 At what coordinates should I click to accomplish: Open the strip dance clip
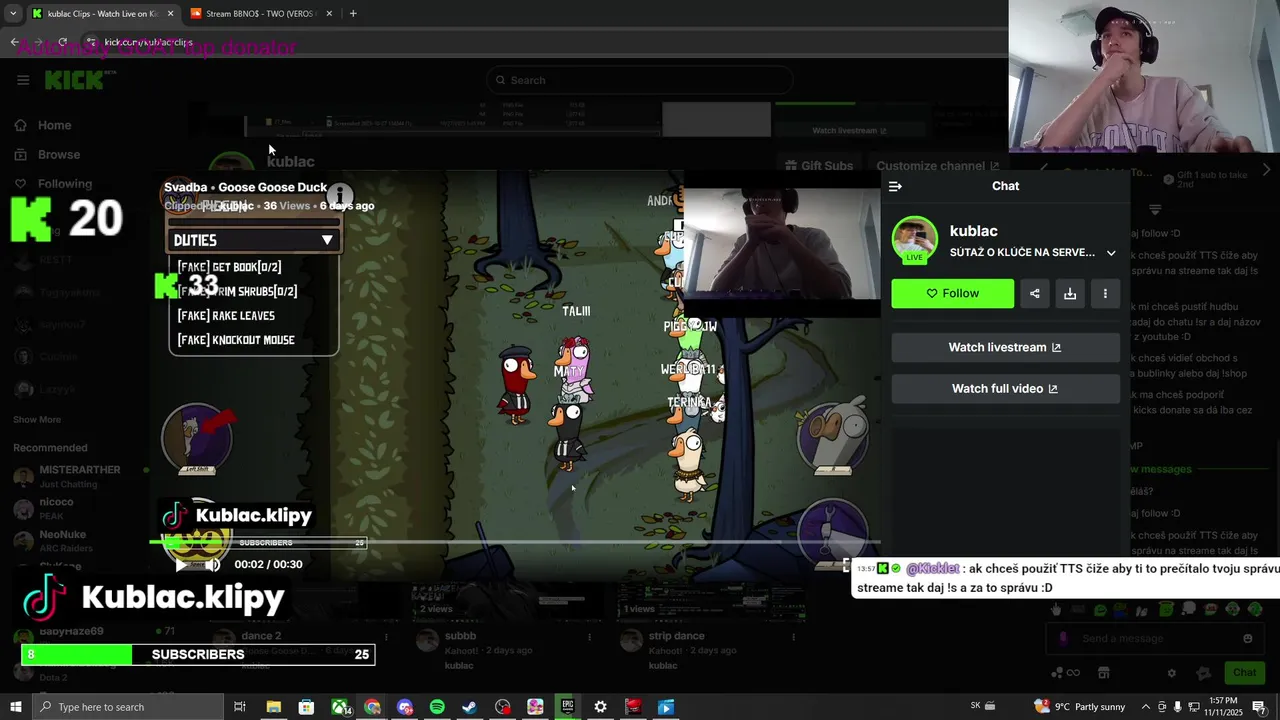click(x=676, y=636)
